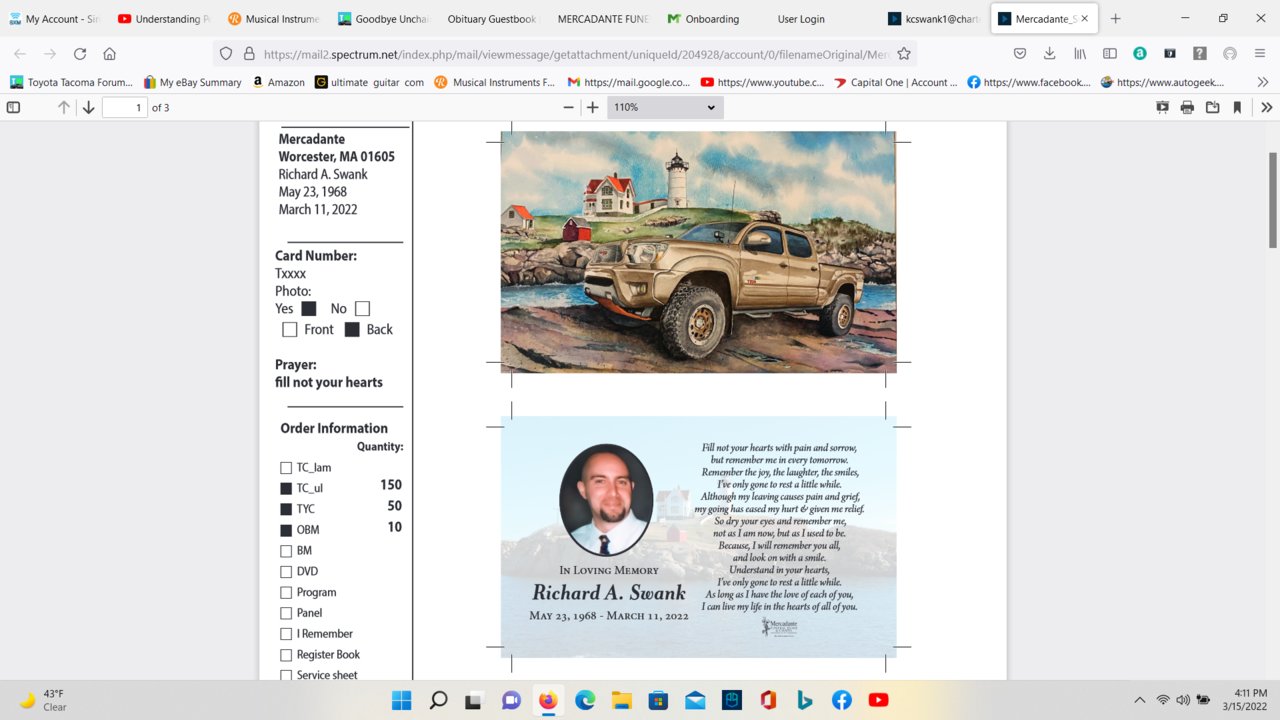Switch to Understanding YouTube tab
The width and height of the screenshot is (1280, 720).
(x=164, y=18)
